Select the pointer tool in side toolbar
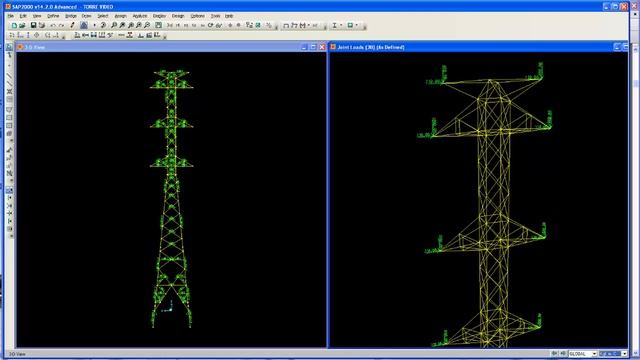Image resolution: width=640 pixels, height=360 pixels. pos(9,47)
